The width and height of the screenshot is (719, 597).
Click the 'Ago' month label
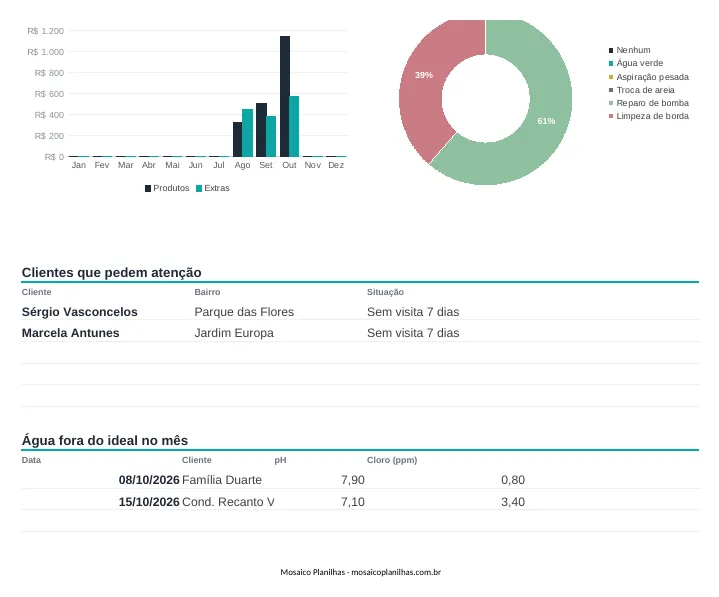[x=243, y=165]
